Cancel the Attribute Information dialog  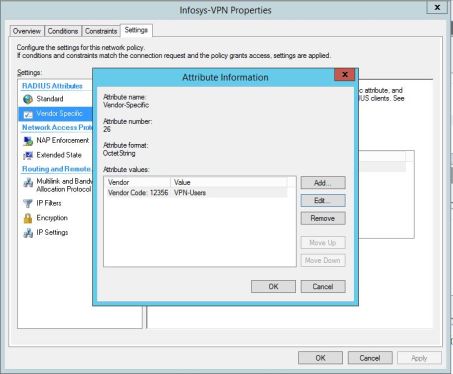tap(323, 287)
